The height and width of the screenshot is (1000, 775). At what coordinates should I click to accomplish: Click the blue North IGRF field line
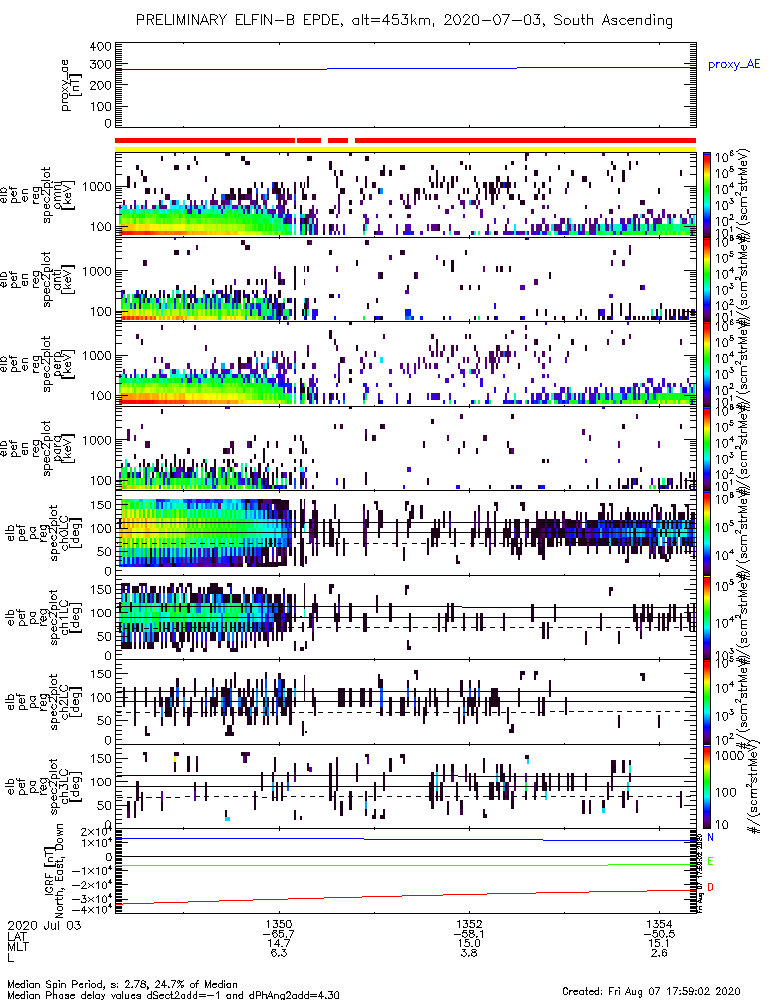coord(405,839)
